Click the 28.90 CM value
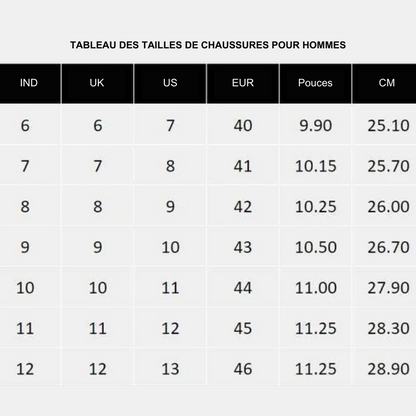 click(x=388, y=369)
